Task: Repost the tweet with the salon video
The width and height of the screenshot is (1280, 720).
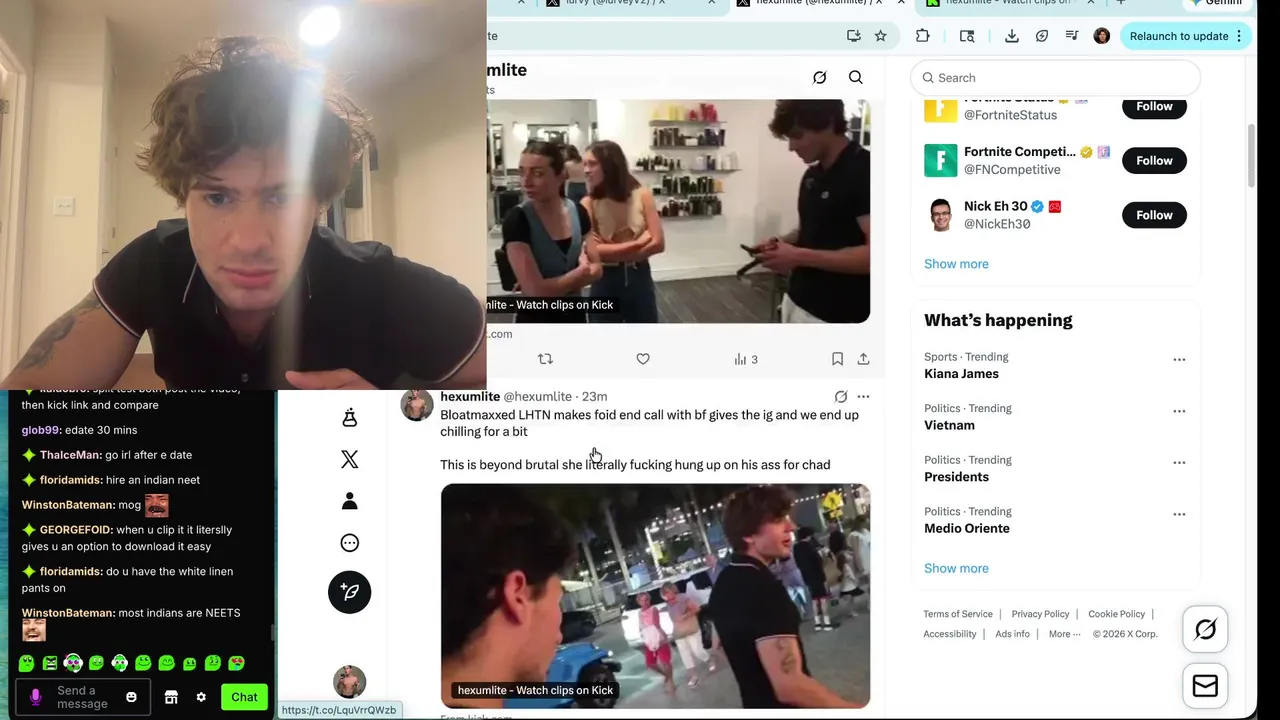Action: point(545,359)
